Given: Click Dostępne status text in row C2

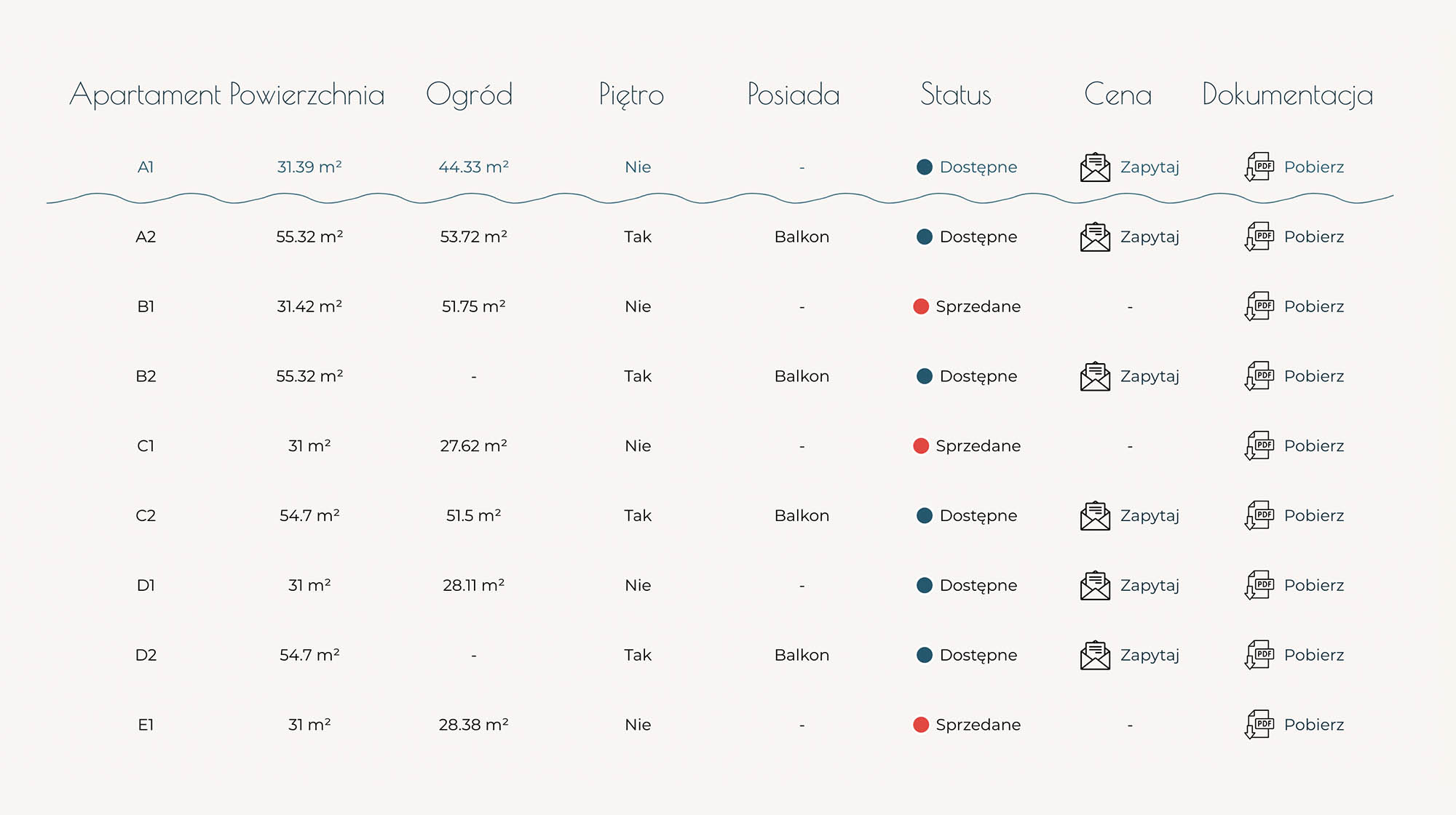Looking at the screenshot, I should click(978, 517).
